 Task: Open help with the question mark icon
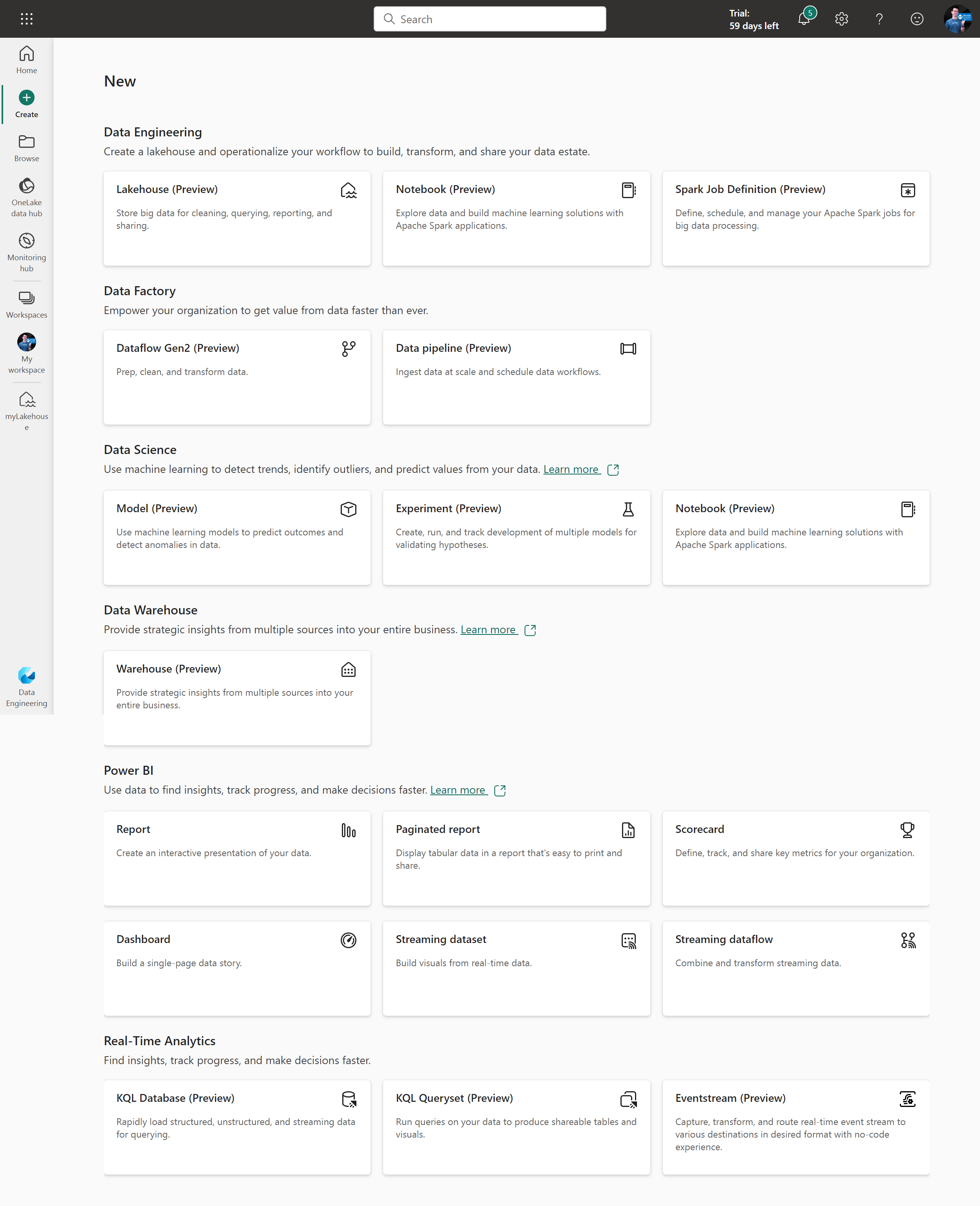(x=878, y=18)
